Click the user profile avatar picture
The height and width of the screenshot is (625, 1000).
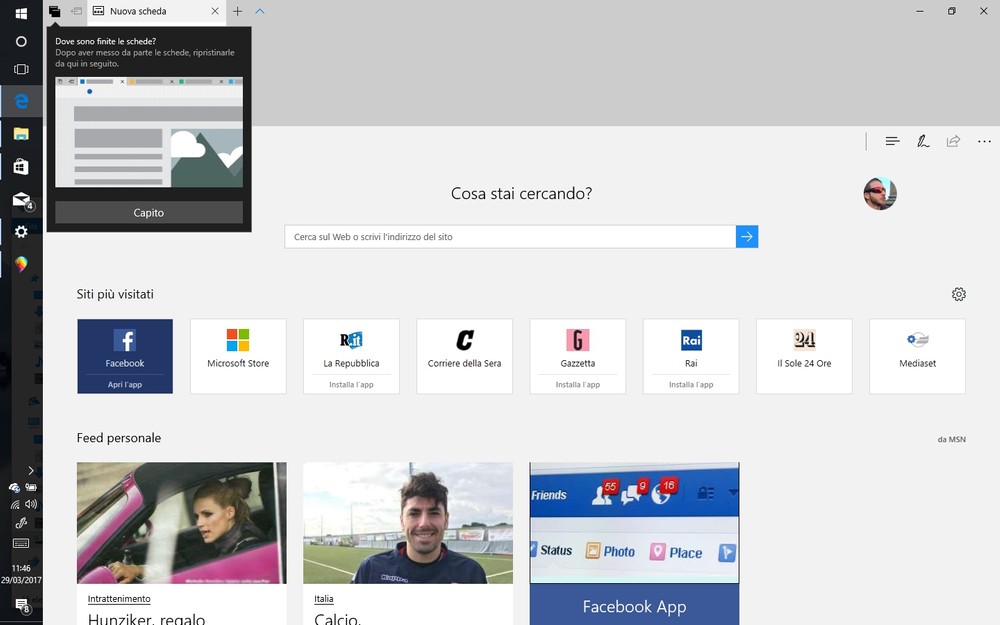pos(880,193)
